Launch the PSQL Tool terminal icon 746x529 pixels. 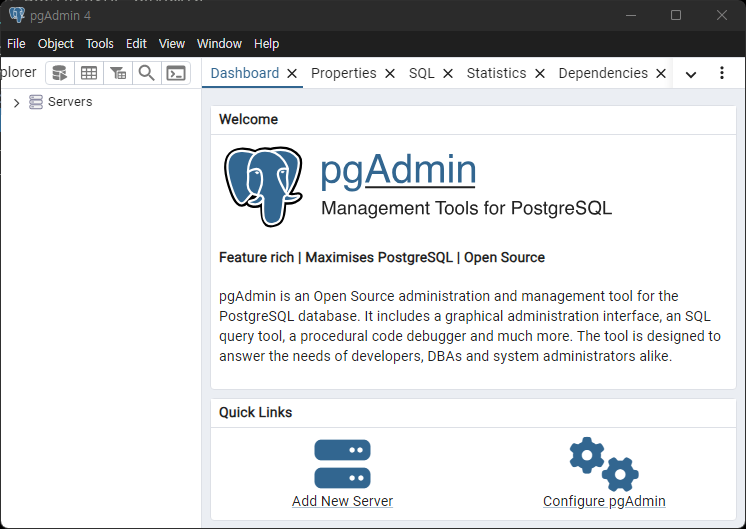click(176, 73)
